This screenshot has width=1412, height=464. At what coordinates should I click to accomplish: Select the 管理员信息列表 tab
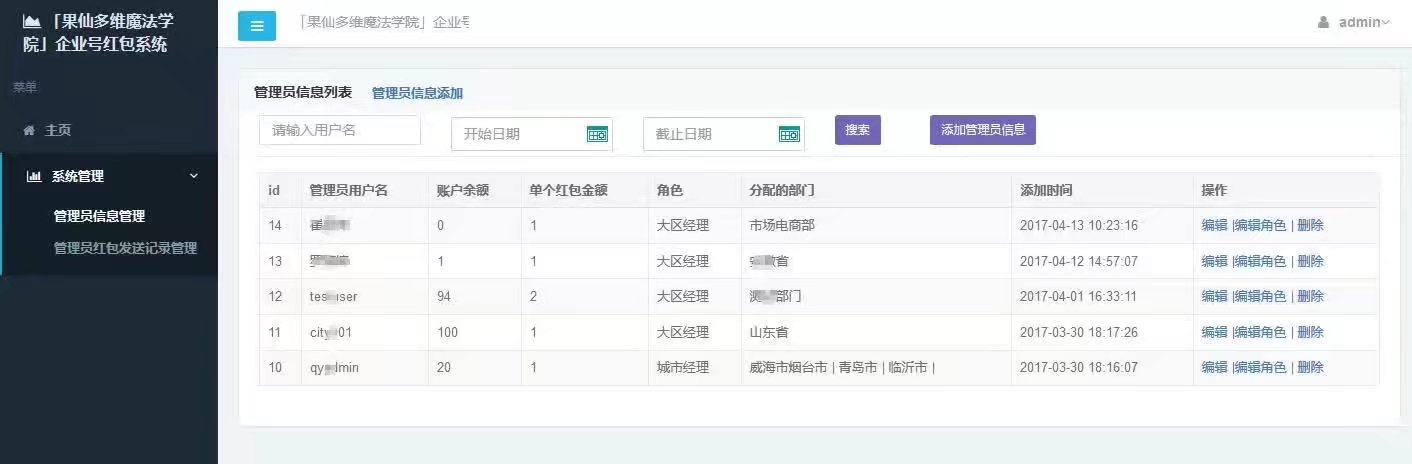303,92
